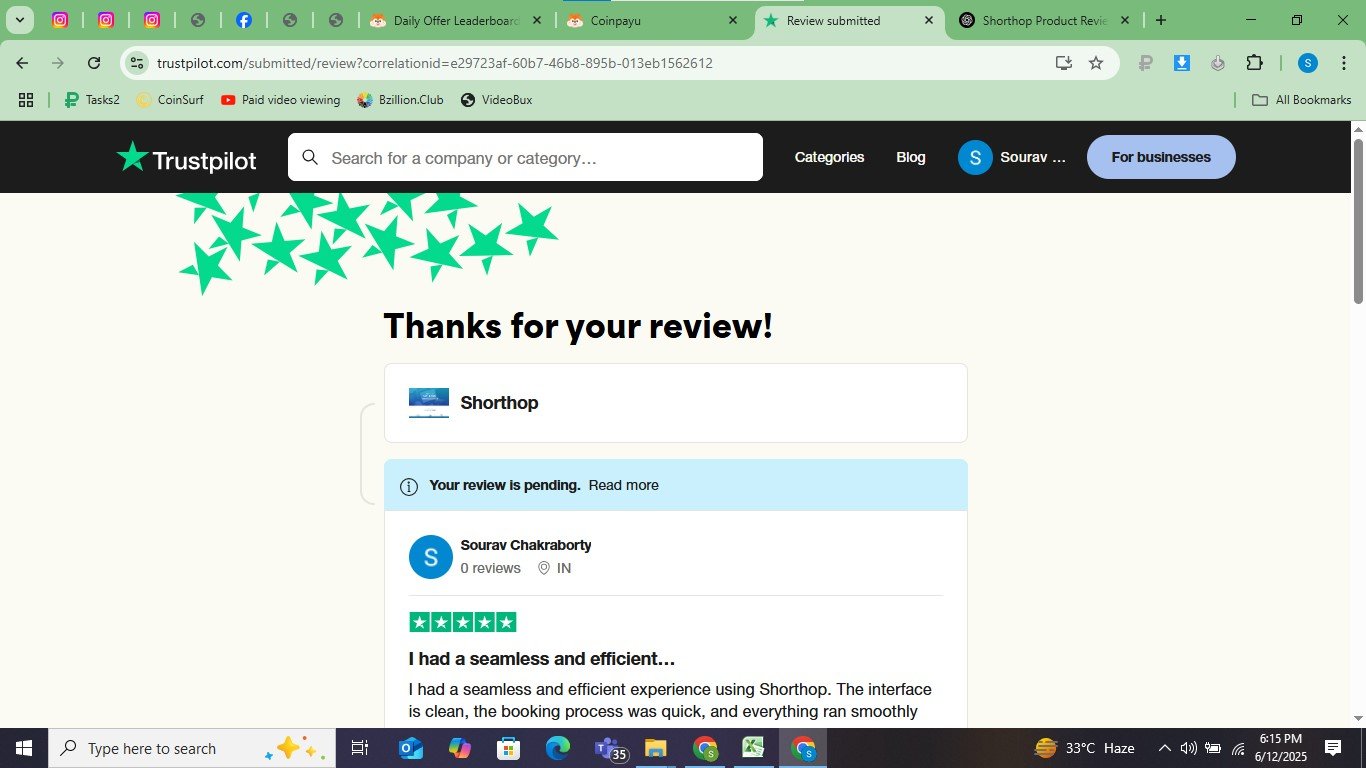Click the Shorthop logo thumbnail
Screen dimensions: 1366x768
429,403
